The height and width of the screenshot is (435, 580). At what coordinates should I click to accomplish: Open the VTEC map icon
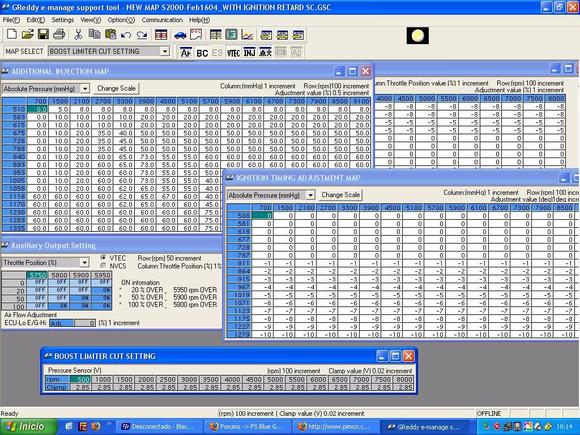point(233,53)
